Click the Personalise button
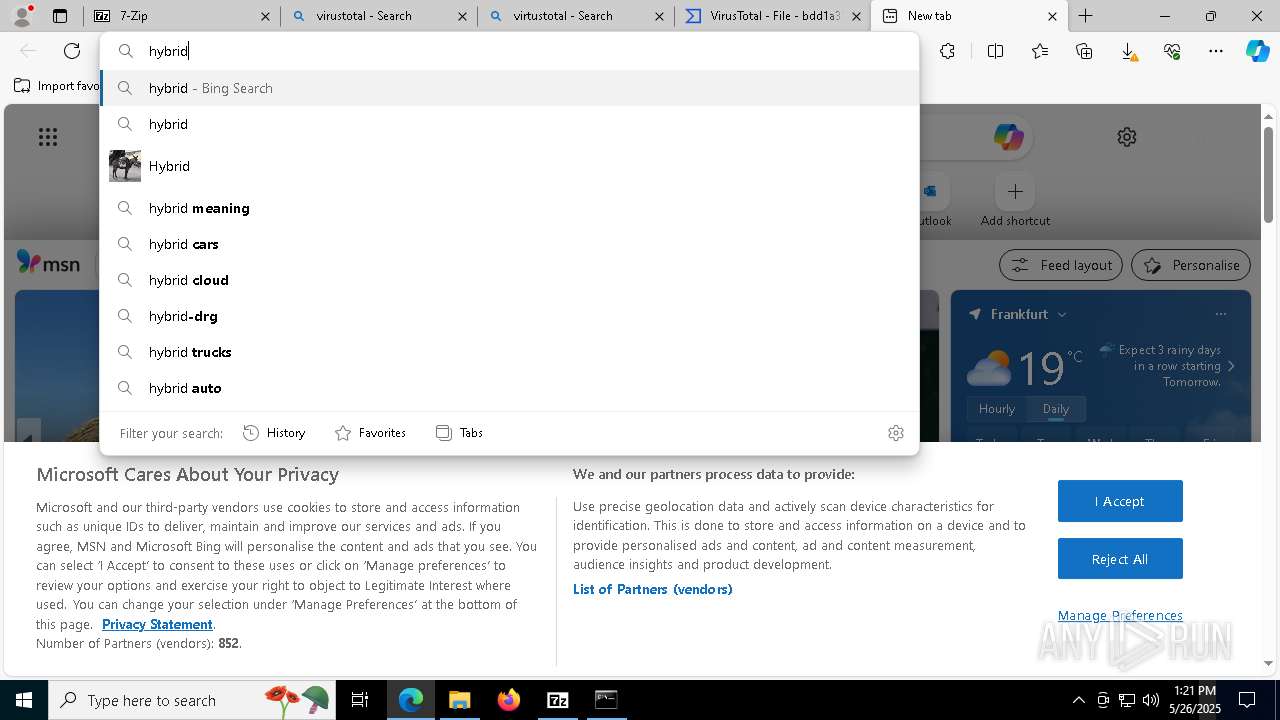Viewport: 1280px width, 720px height. tap(1191, 265)
